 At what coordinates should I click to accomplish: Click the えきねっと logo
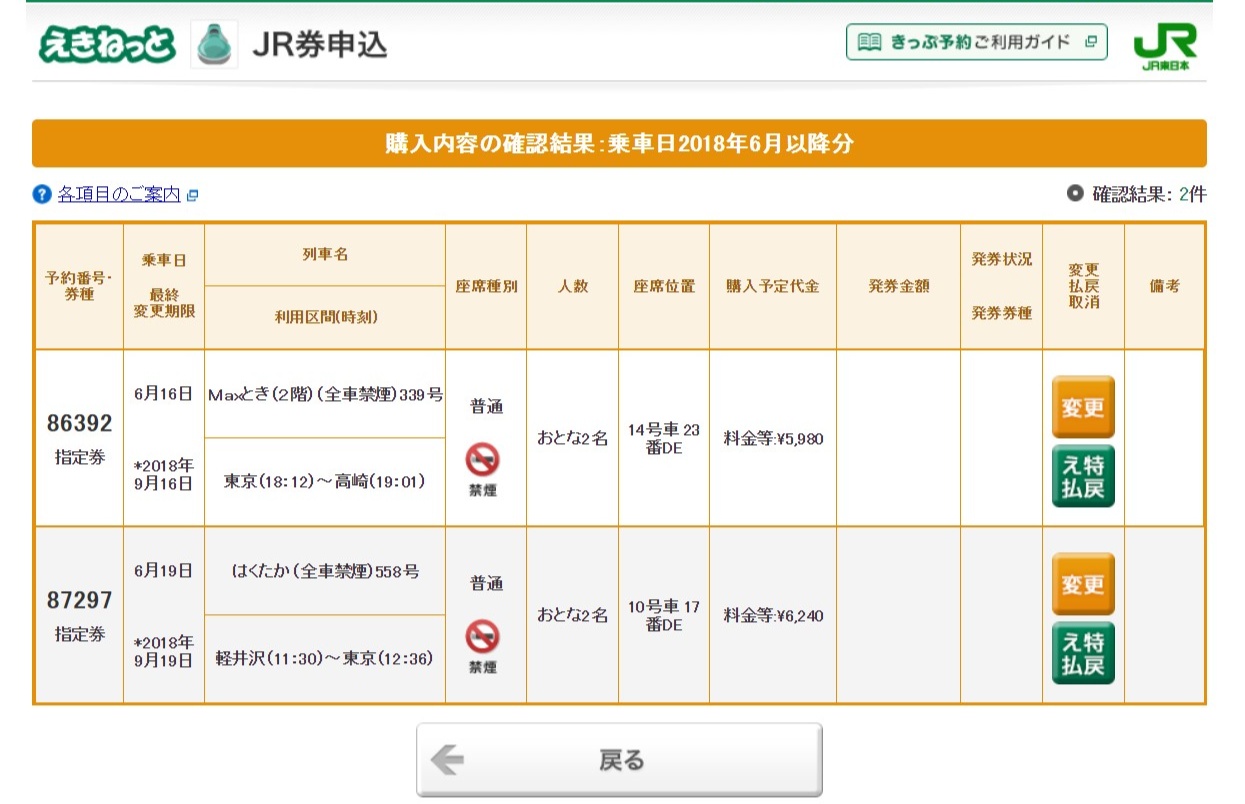pos(107,43)
